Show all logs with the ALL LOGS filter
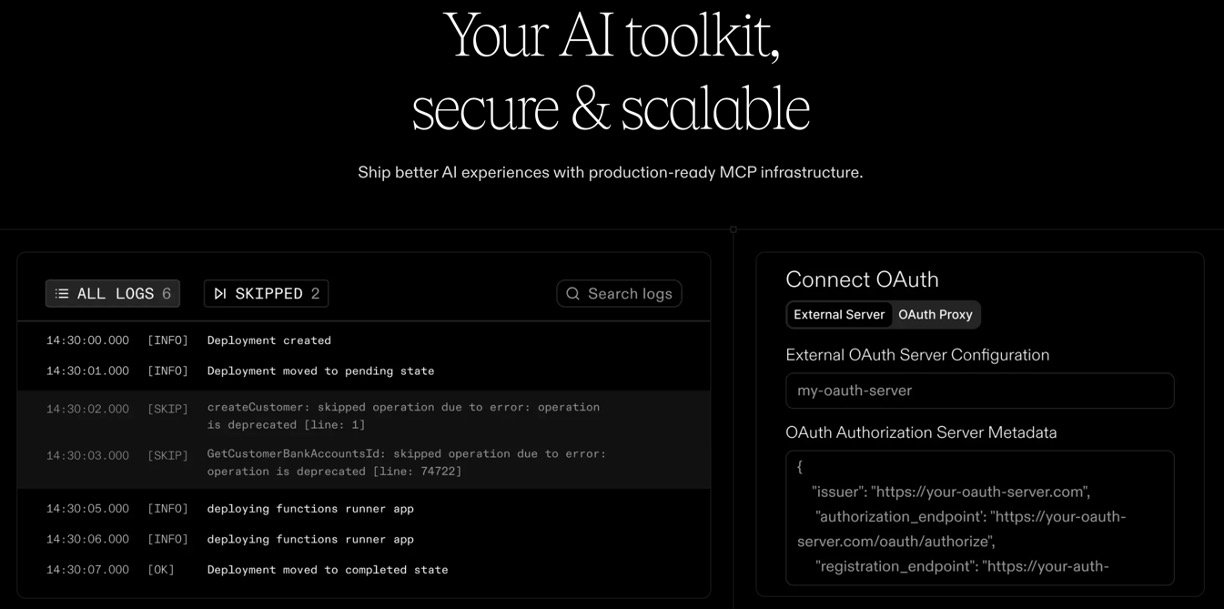The width and height of the screenshot is (1224, 610). pyautogui.click(x=113, y=294)
